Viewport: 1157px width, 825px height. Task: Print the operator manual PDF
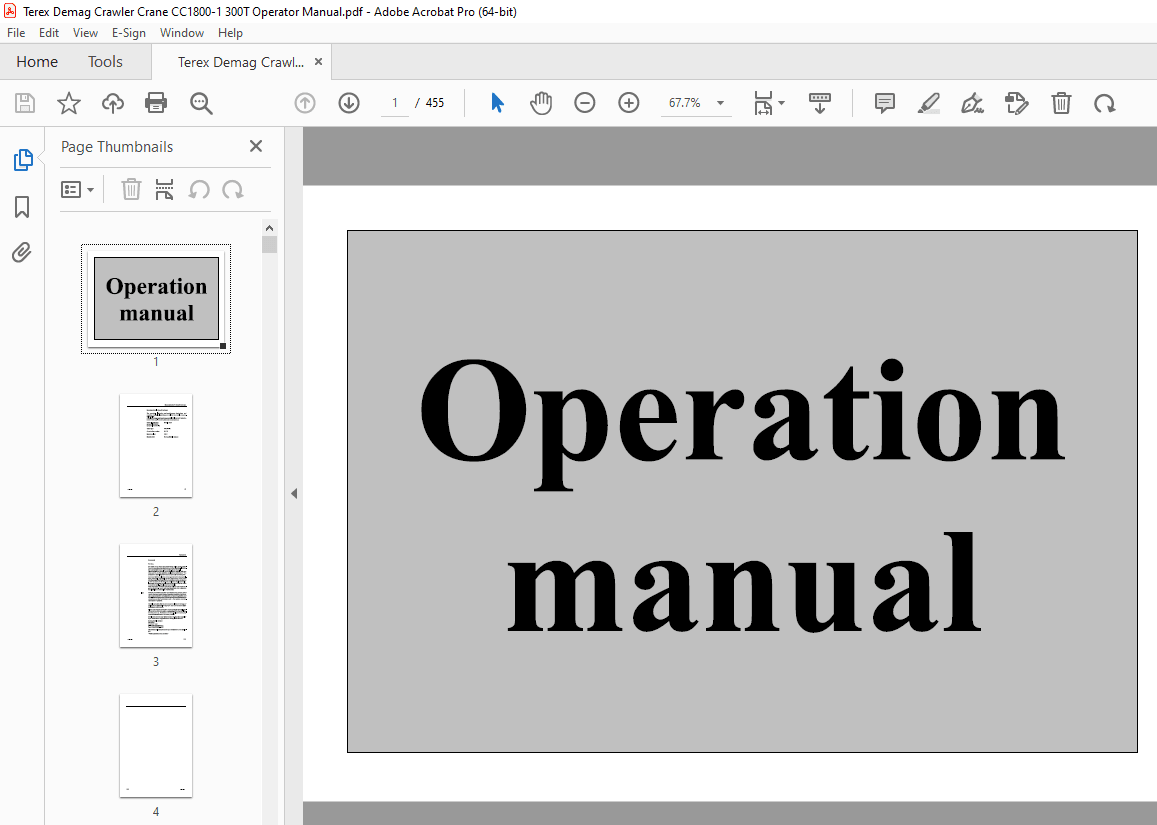click(156, 103)
